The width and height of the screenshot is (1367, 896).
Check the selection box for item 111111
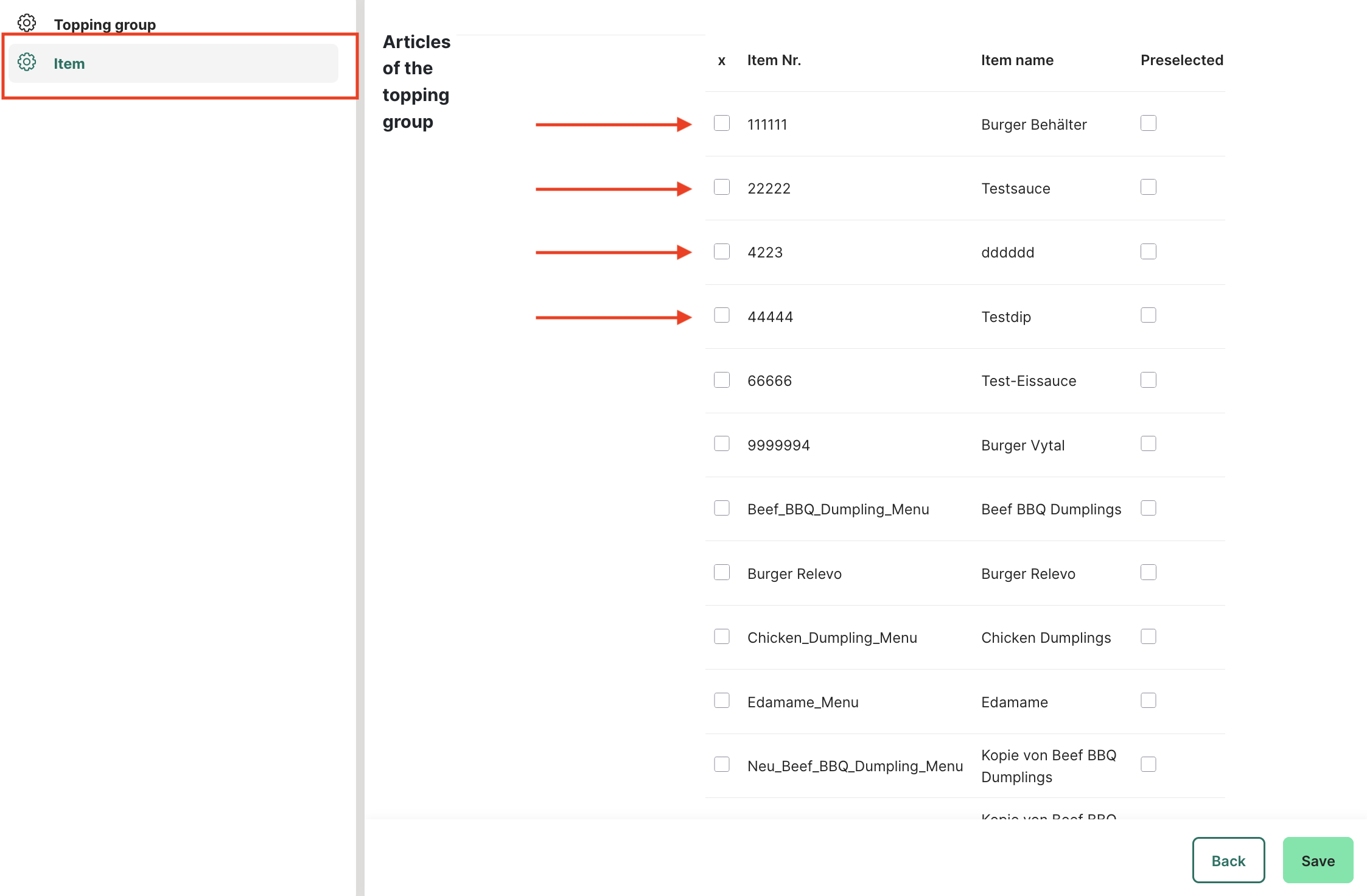(x=722, y=124)
